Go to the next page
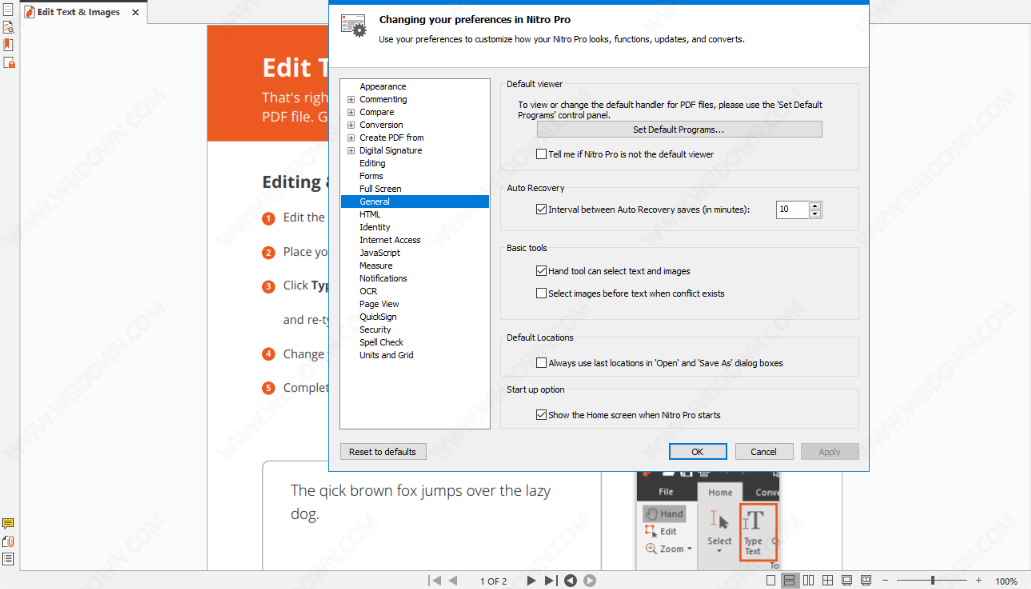This screenshot has width=1031, height=589. [531, 580]
